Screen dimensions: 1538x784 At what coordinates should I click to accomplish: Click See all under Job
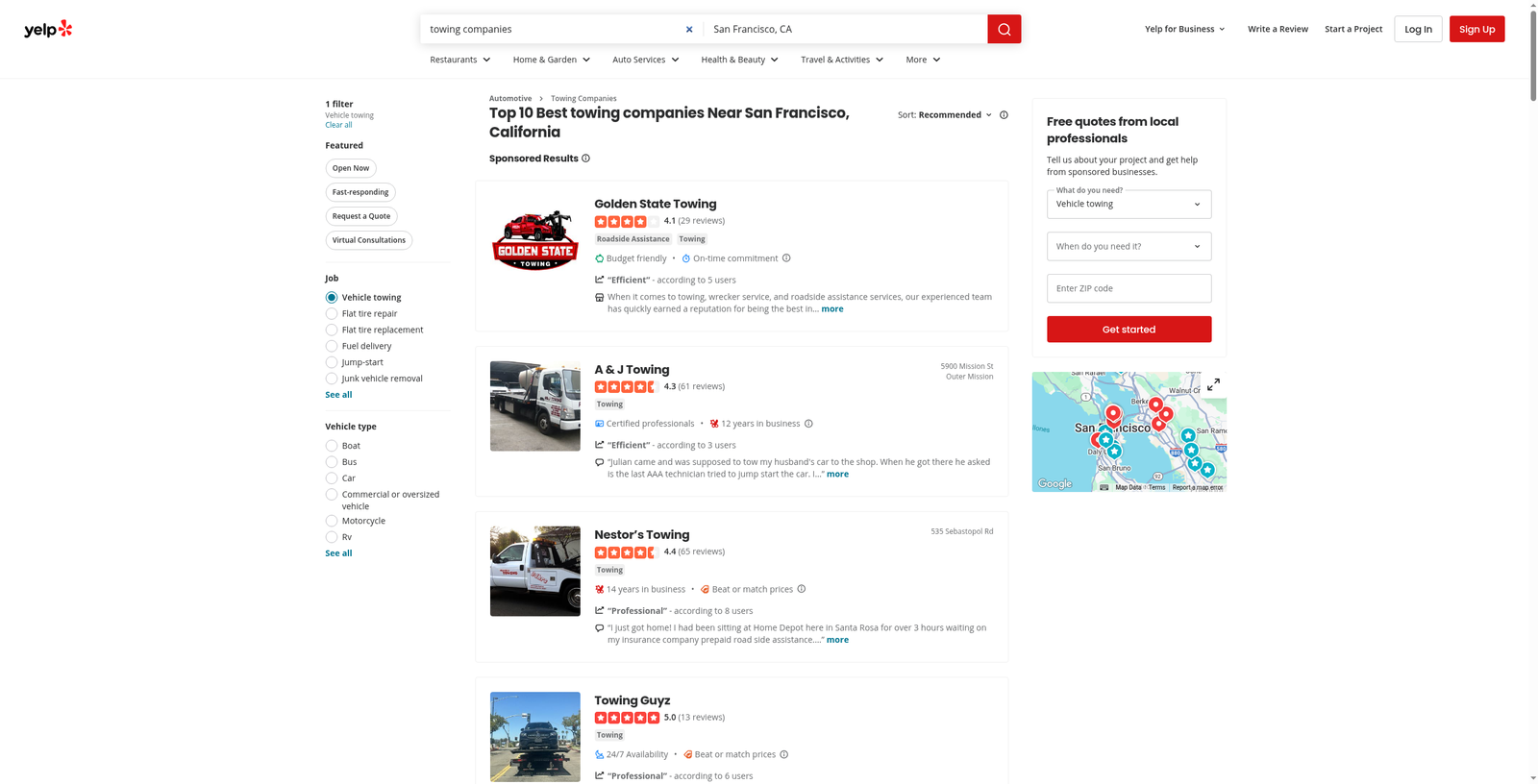pos(338,395)
